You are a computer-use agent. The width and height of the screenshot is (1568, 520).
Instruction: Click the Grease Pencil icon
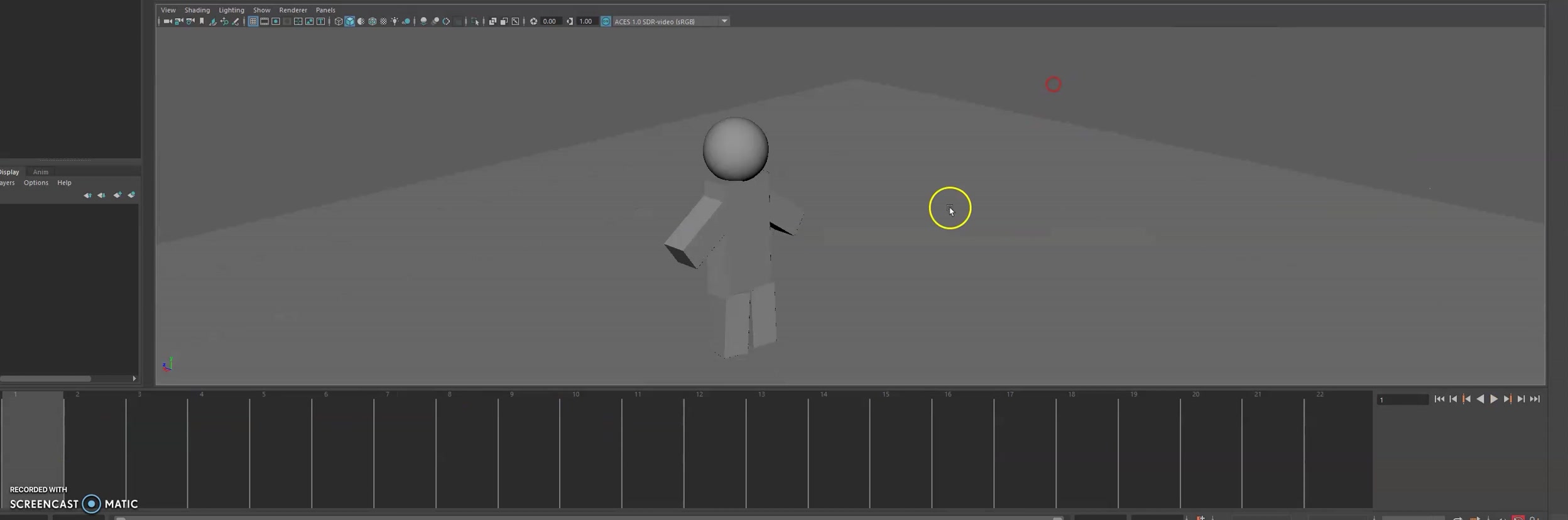tap(236, 21)
